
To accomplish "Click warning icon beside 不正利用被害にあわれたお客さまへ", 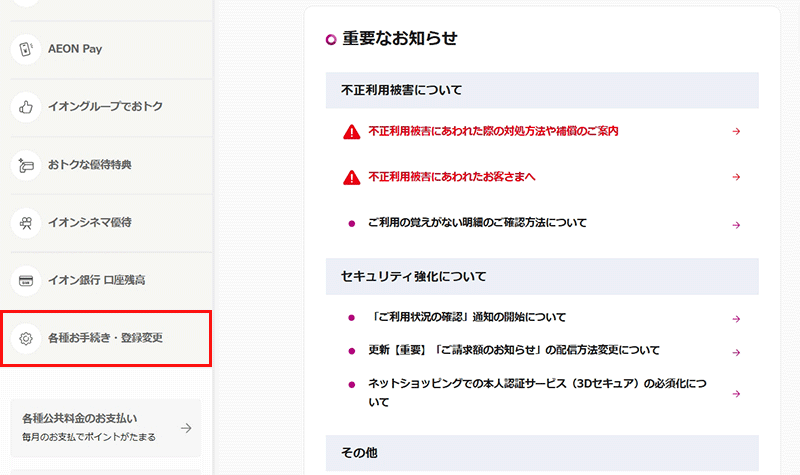I will click(351, 177).
